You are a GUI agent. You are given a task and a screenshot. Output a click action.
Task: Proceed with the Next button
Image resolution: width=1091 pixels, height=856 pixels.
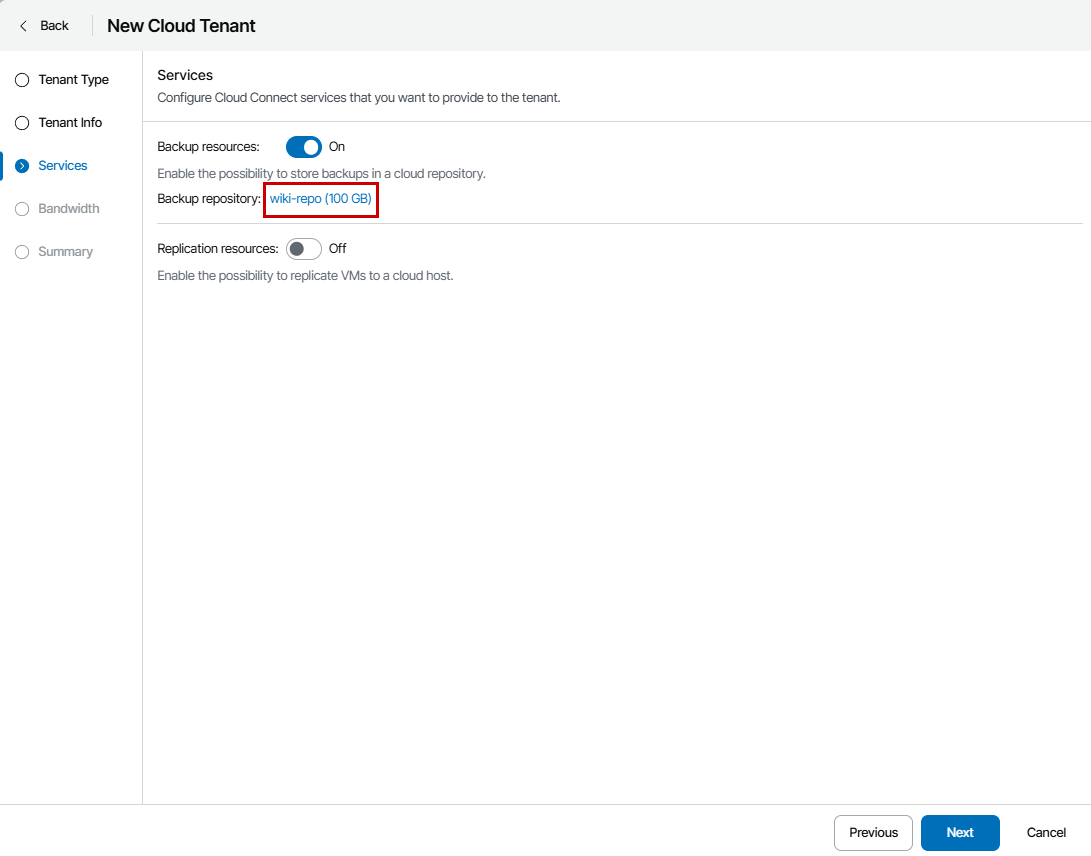click(959, 833)
